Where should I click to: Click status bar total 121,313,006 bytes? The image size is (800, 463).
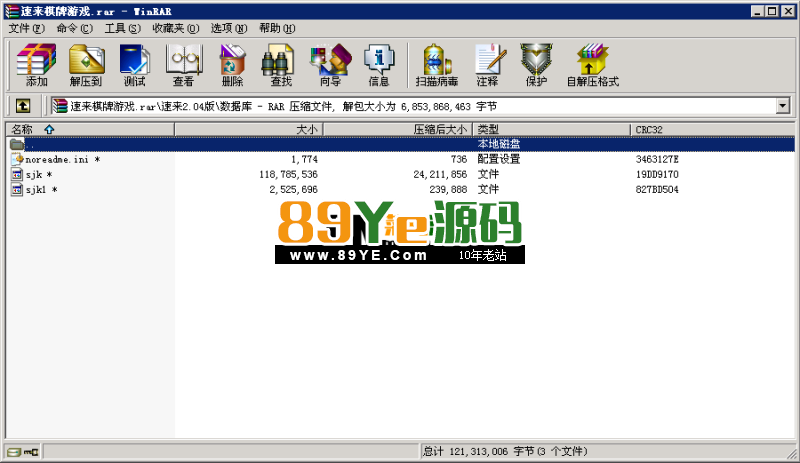(505, 452)
